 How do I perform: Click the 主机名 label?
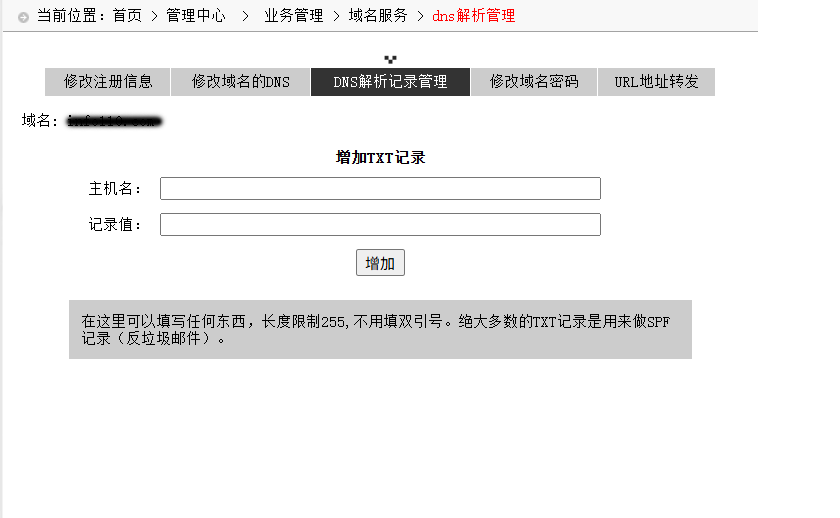coord(115,189)
